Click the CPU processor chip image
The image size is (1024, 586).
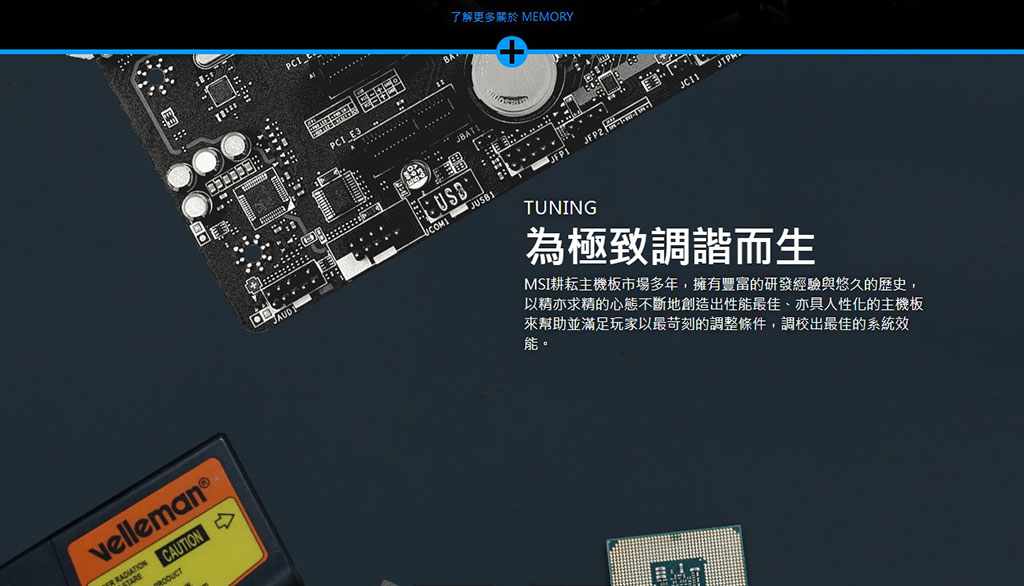(677, 556)
